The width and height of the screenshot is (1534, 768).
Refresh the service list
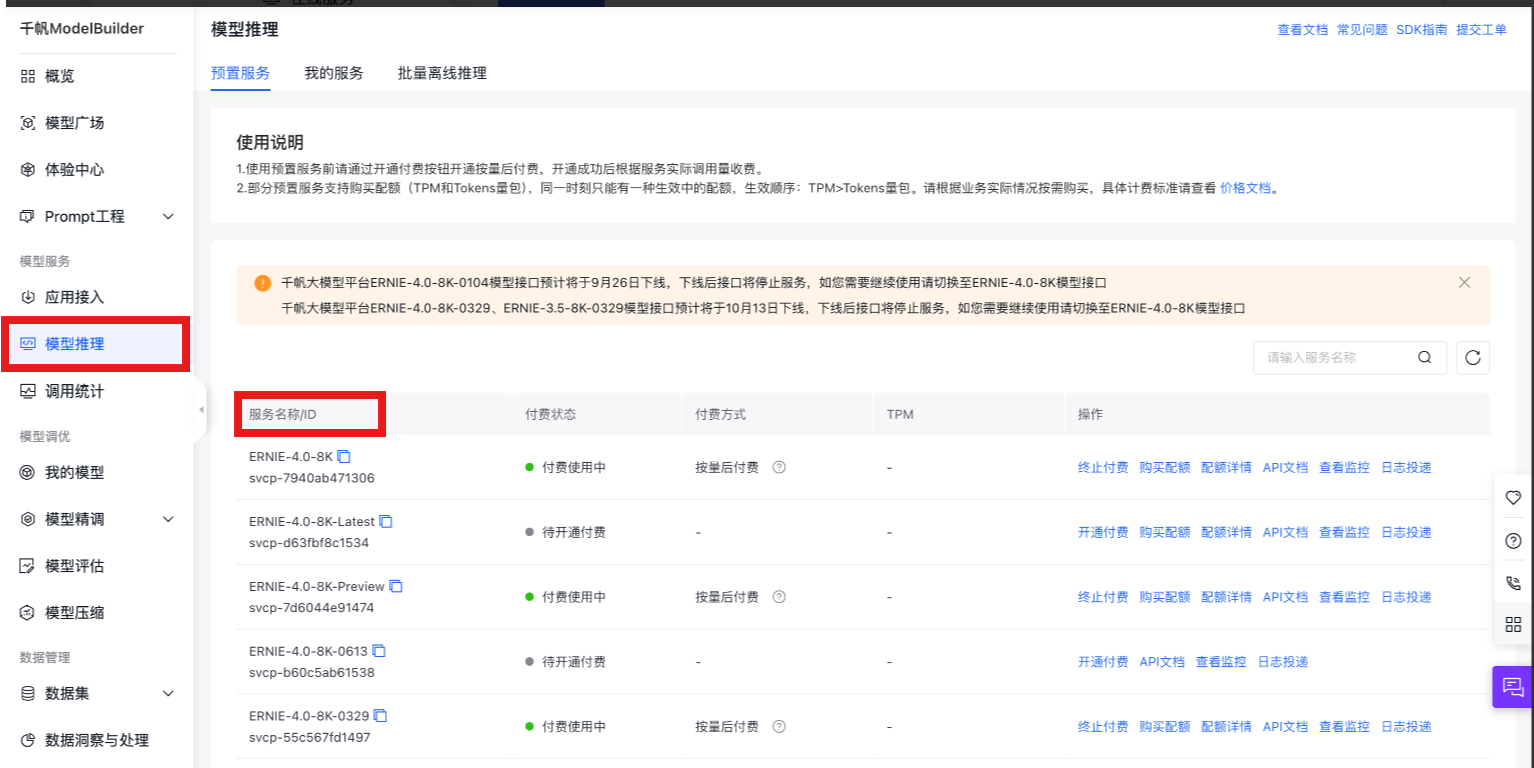coord(1473,358)
